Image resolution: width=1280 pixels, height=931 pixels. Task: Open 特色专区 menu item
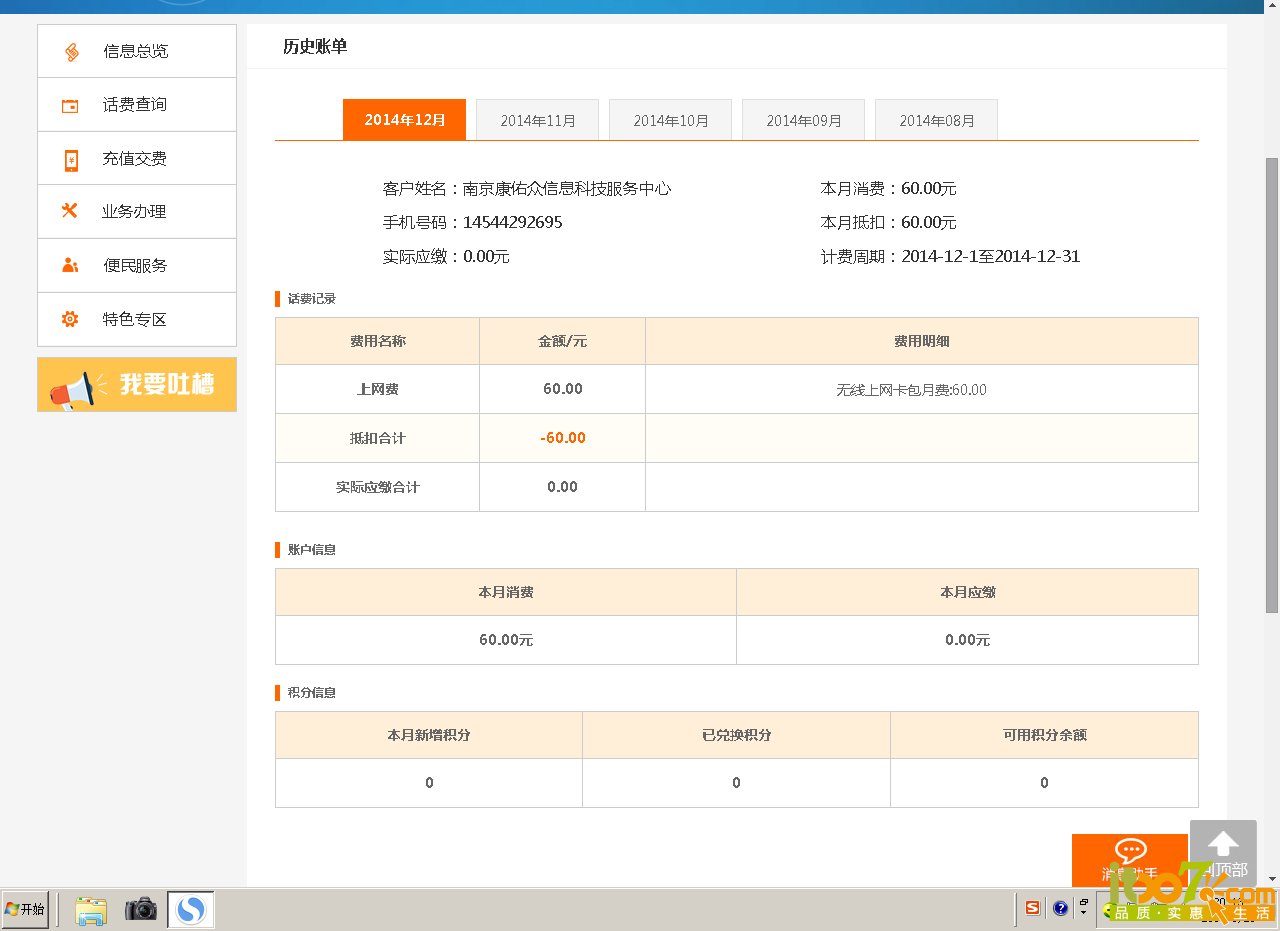[136, 319]
